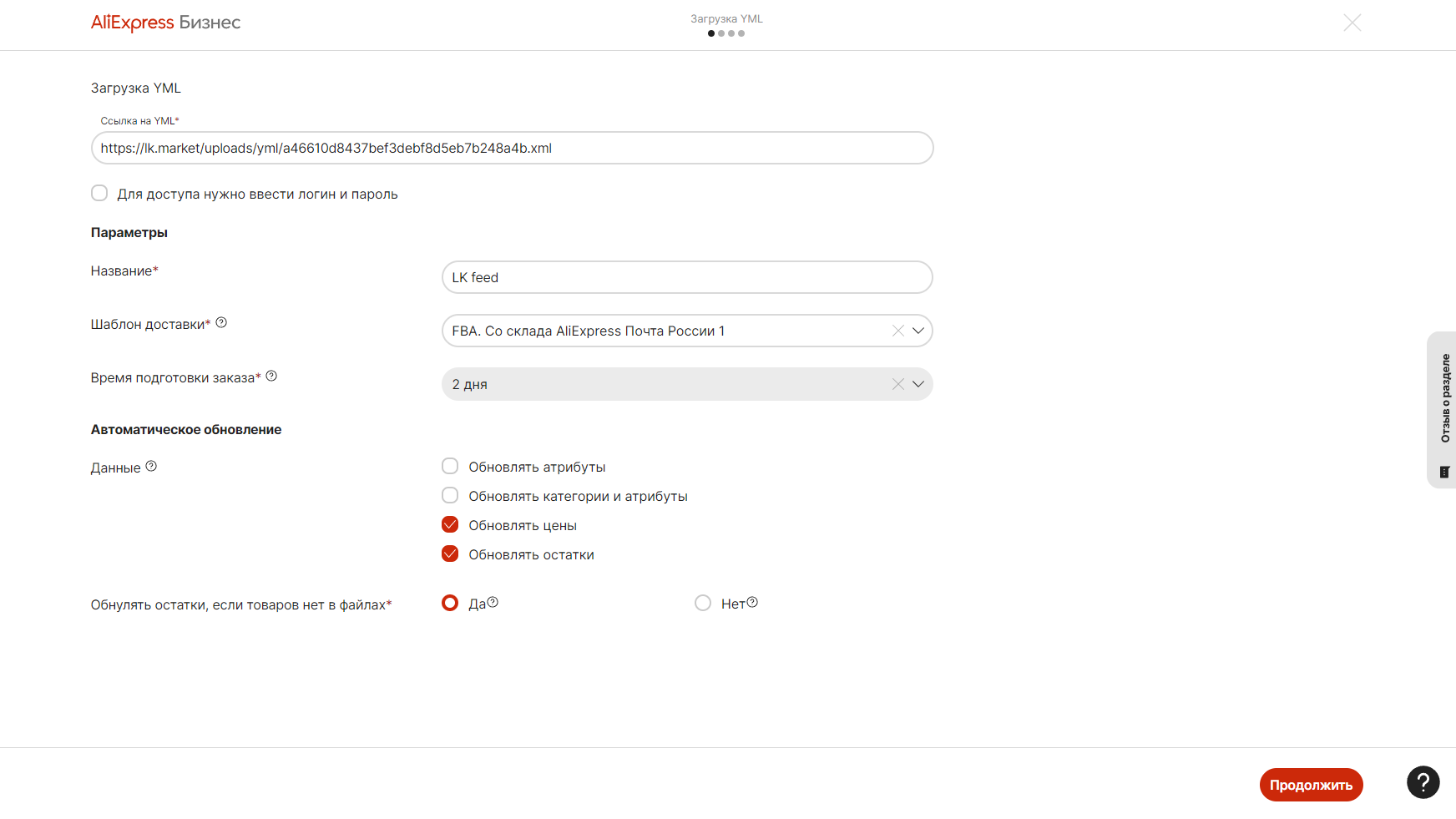The width and height of the screenshot is (1456, 819).
Task: Clear the order preparation time selection
Action: [898, 384]
